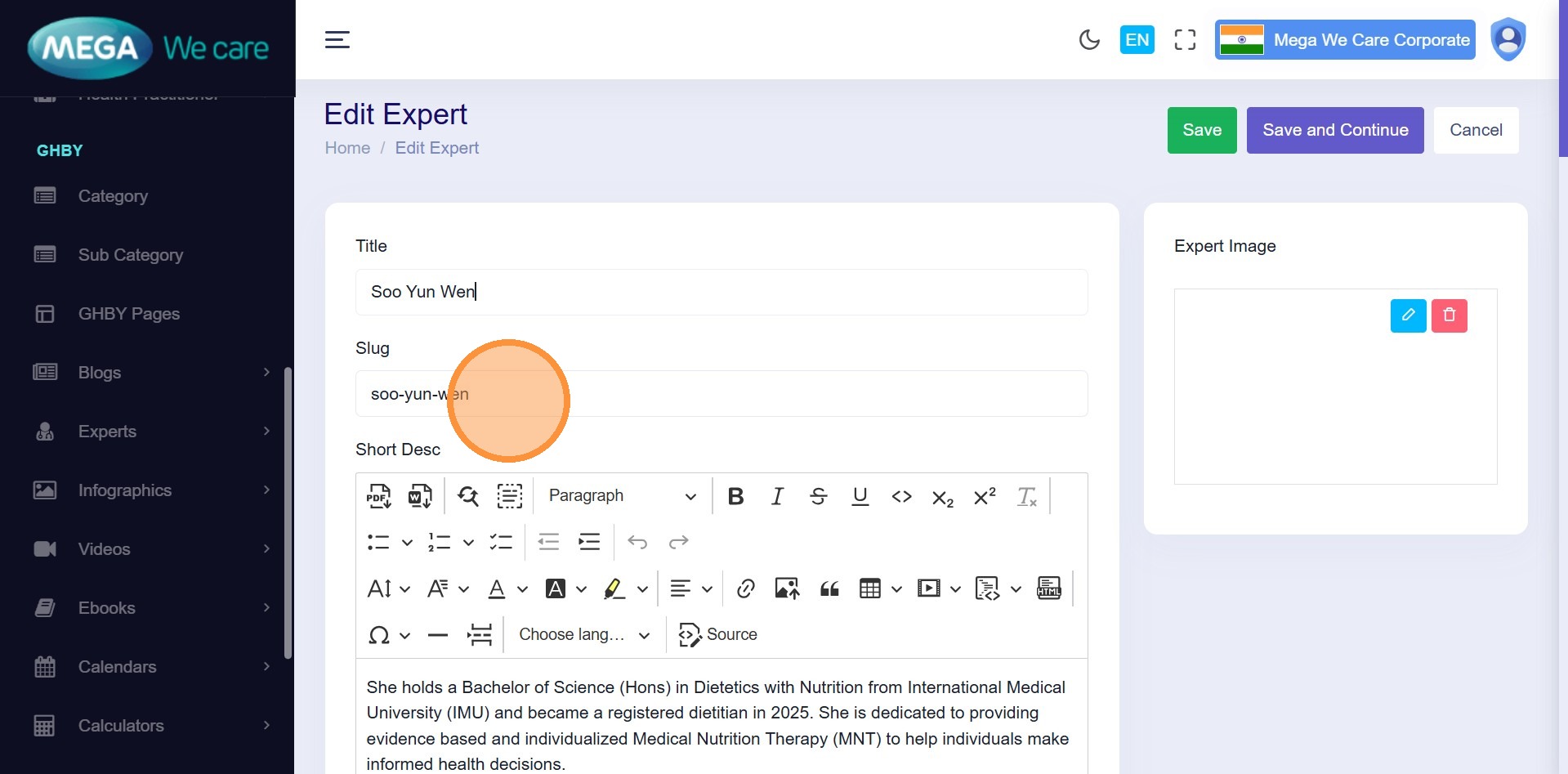The height and width of the screenshot is (774, 1568).
Task: Edit the expert image with pencil icon
Action: tap(1408, 315)
